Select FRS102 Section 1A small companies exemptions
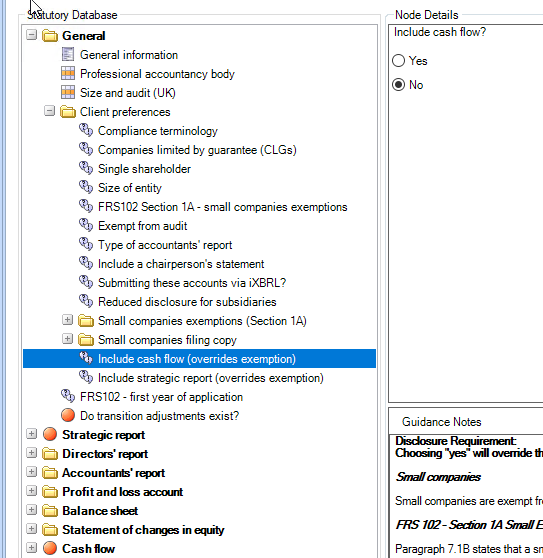The image size is (543, 558). click(x=223, y=207)
